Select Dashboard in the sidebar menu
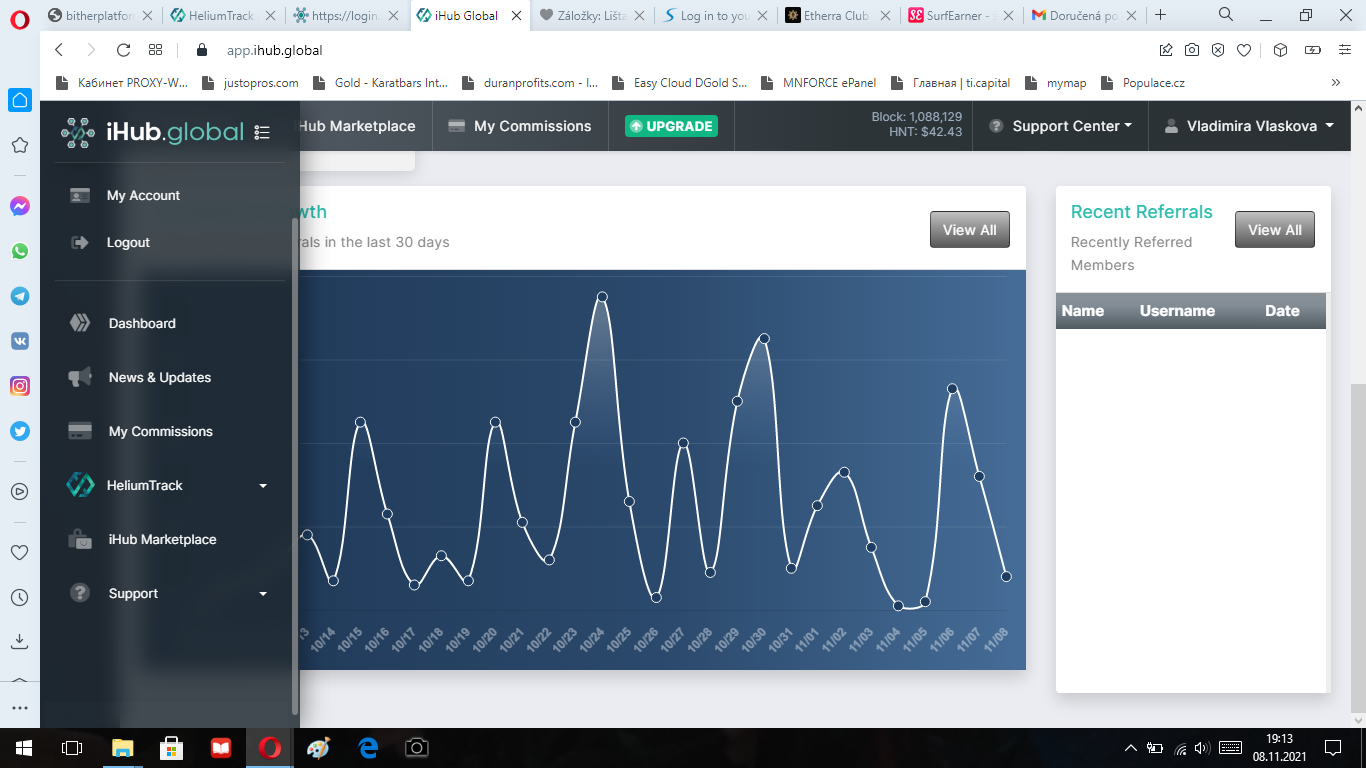Image resolution: width=1366 pixels, height=768 pixels. click(x=142, y=324)
